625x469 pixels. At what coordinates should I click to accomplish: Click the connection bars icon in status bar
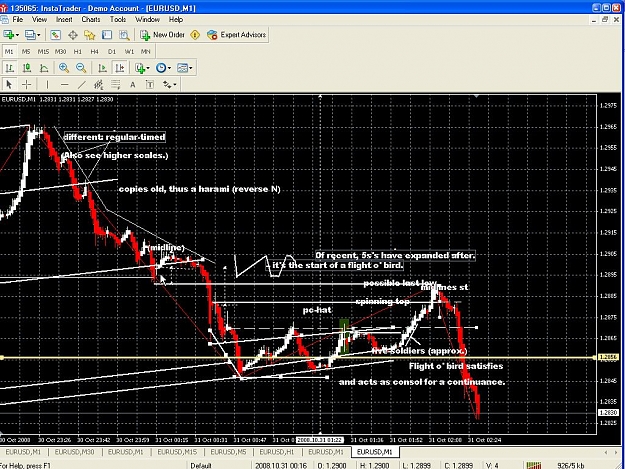click(x=534, y=465)
